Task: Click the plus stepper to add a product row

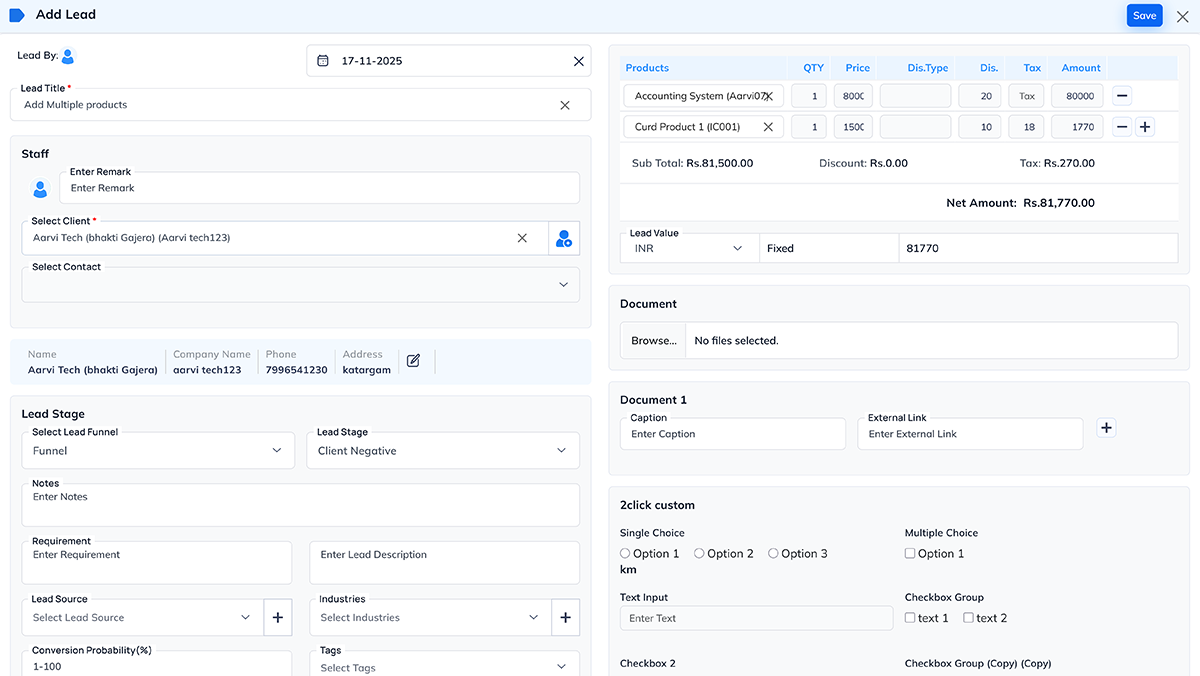Action: pyautogui.click(x=1144, y=126)
